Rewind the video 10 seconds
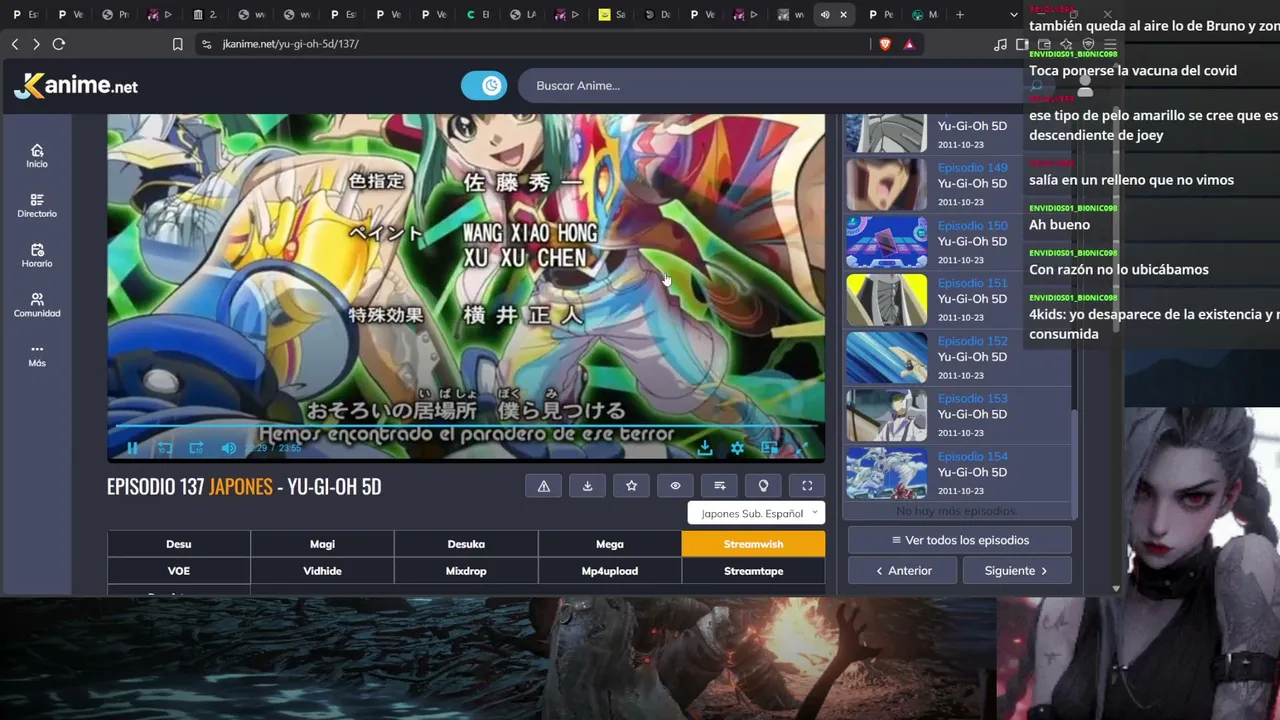Image resolution: width=1280 pixels, height=720 pixels. coord(165,448)
